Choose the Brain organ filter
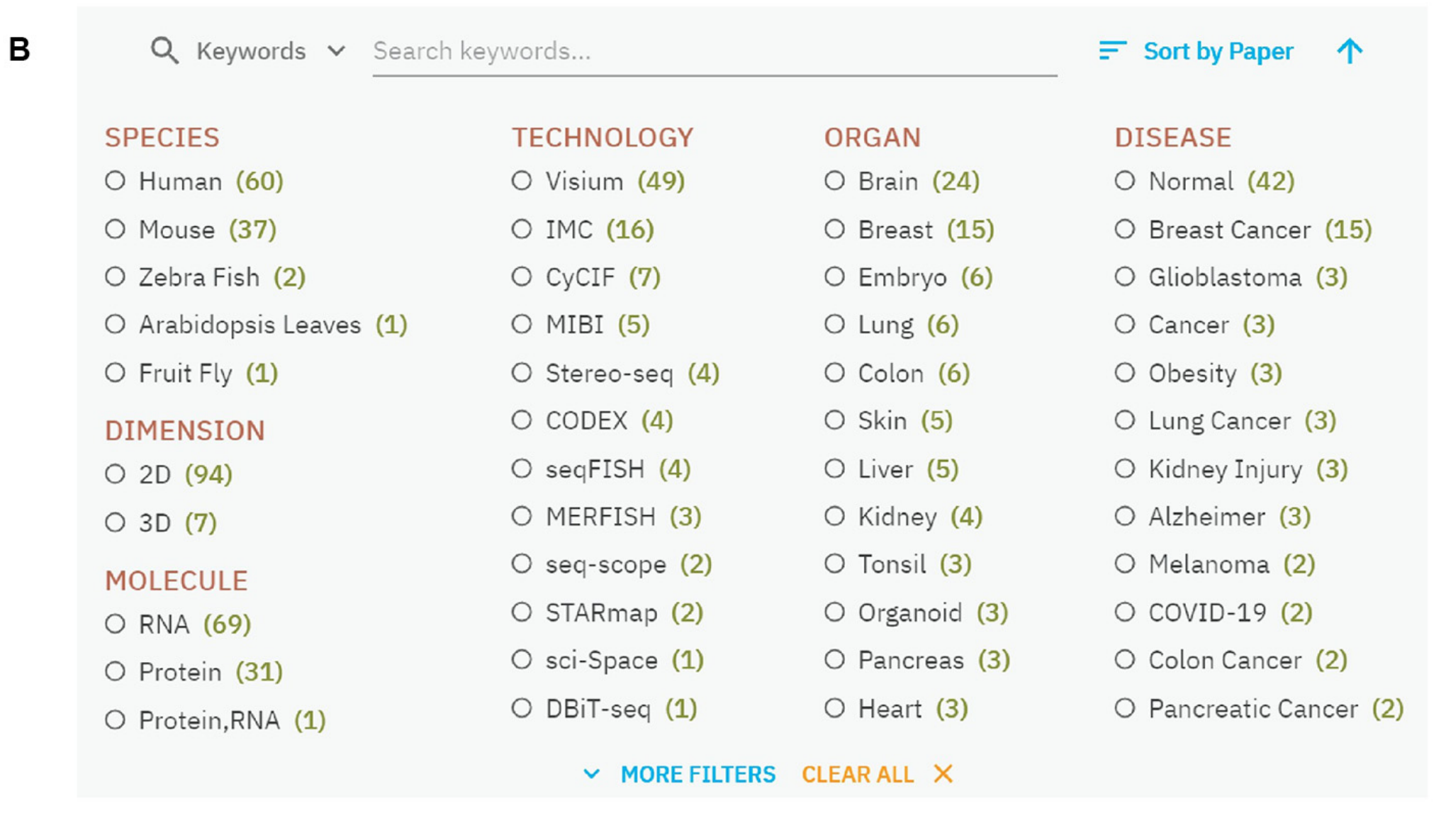This screenshot has width=1446, height=840. 835,181
